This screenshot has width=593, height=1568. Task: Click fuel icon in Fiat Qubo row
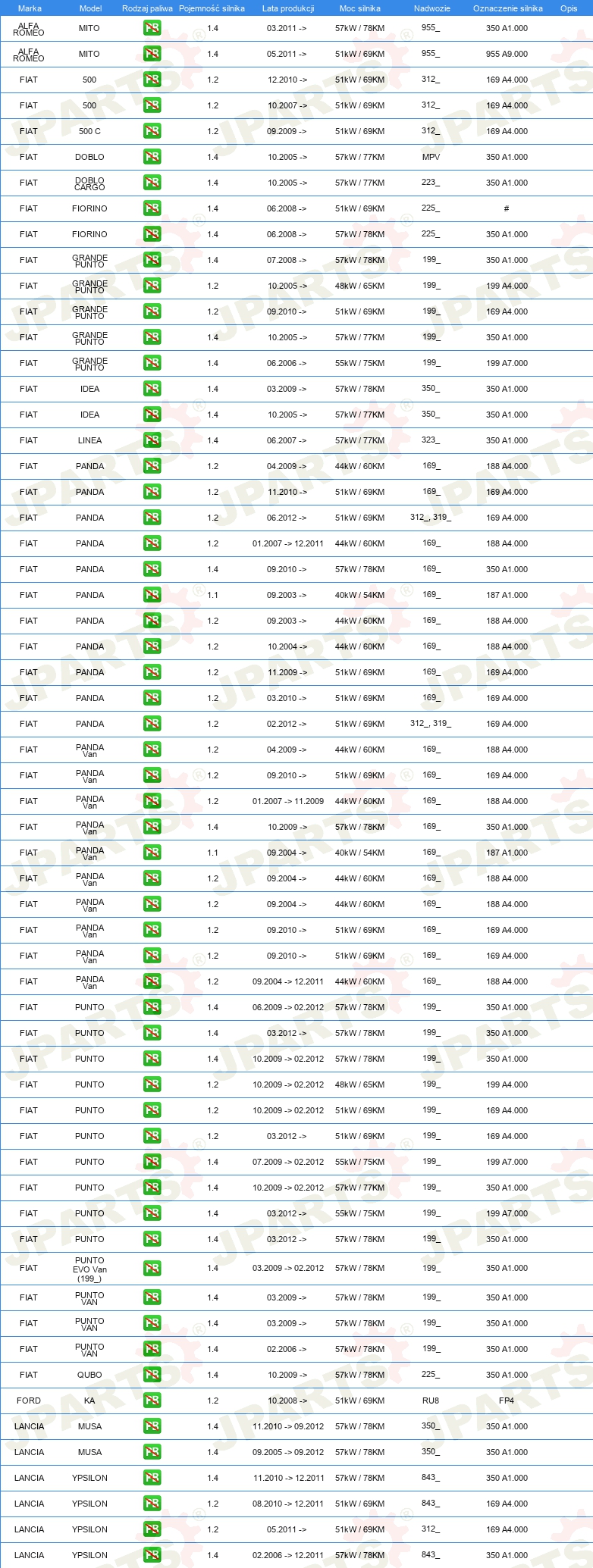(x=152, y=1375)
